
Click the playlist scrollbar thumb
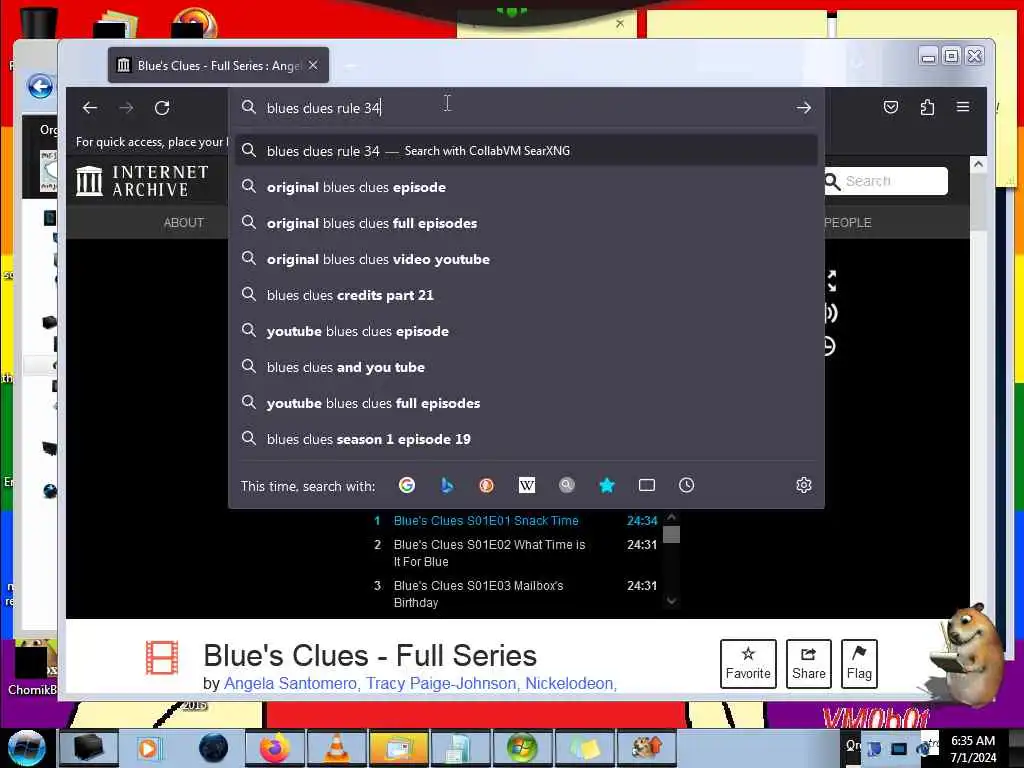point(671,535)
